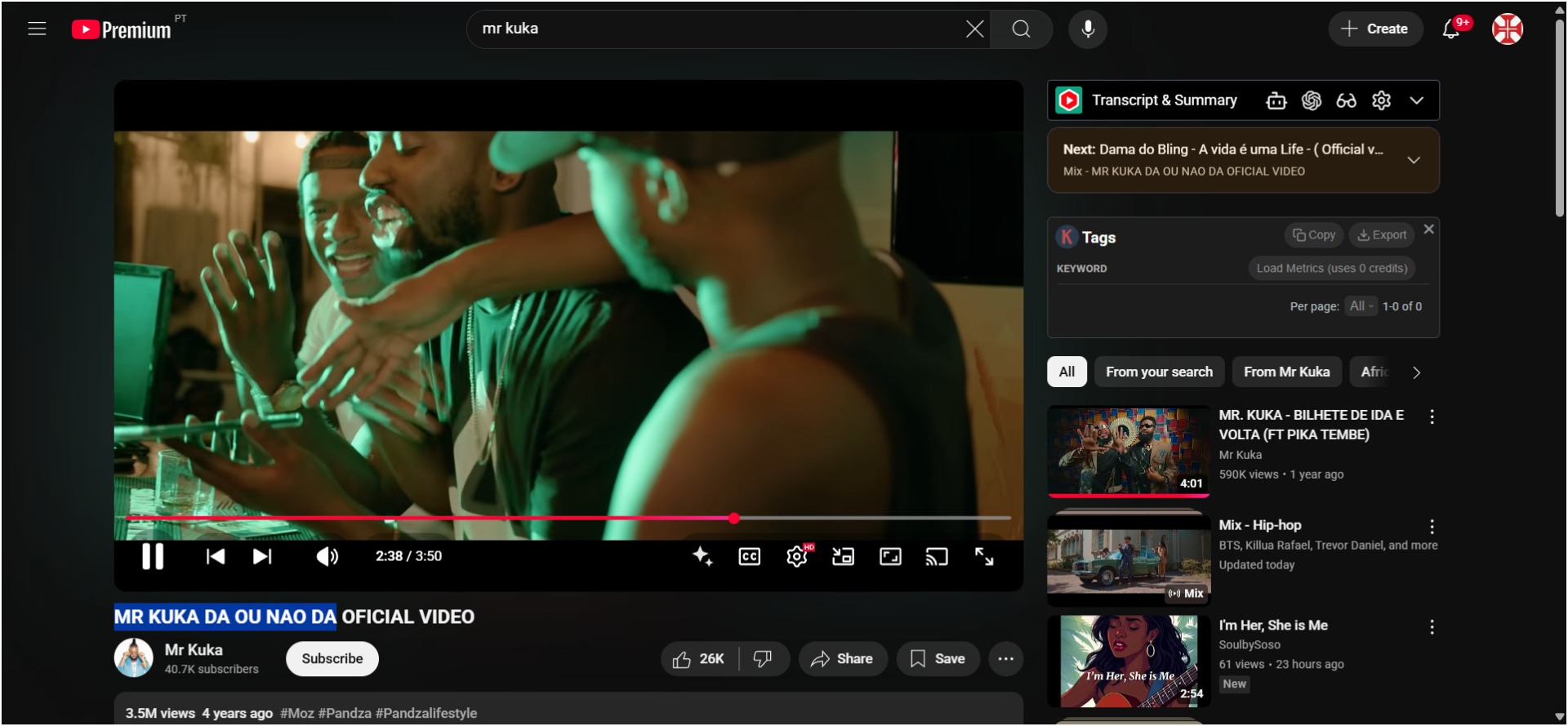Click the ChatGPT icon in Transcript panel
The height and width of the screenshot is (726, 1568).
click(x=1312, y=100)
